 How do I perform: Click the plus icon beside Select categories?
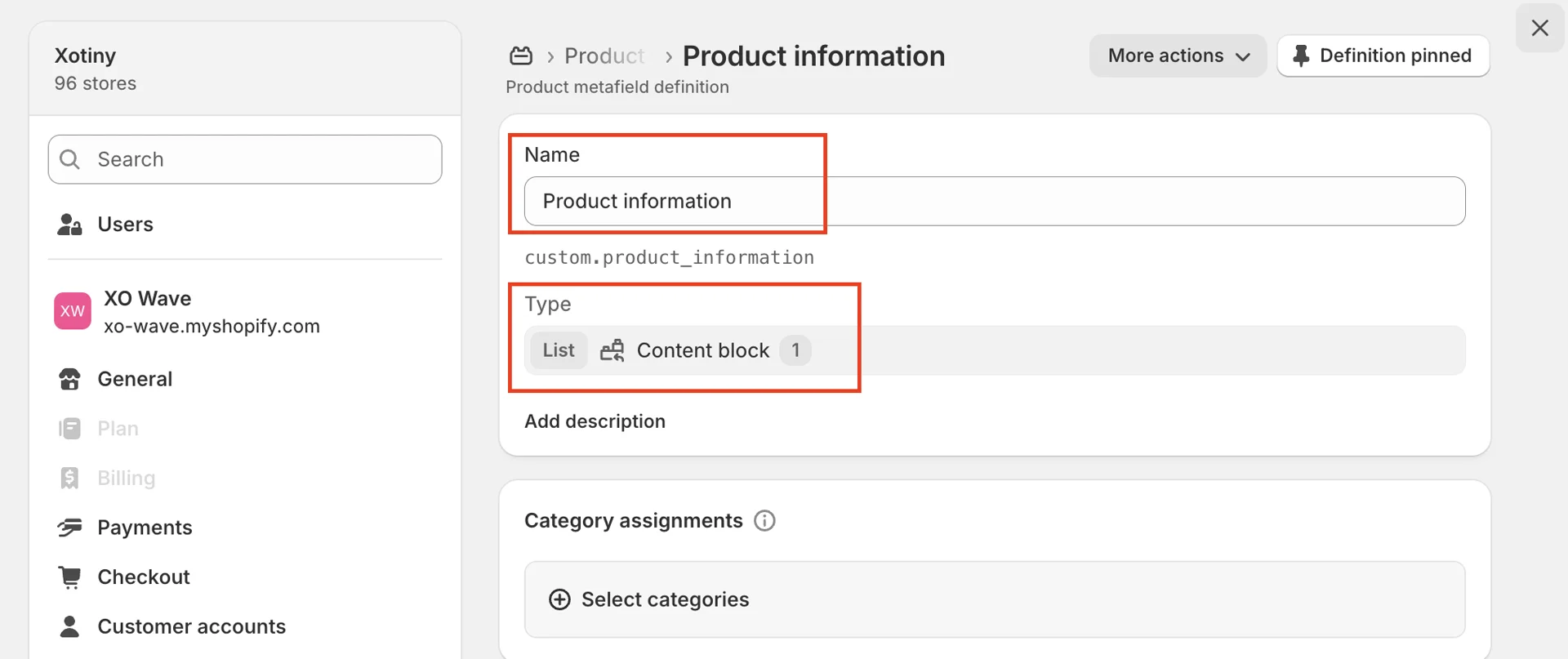559,599
